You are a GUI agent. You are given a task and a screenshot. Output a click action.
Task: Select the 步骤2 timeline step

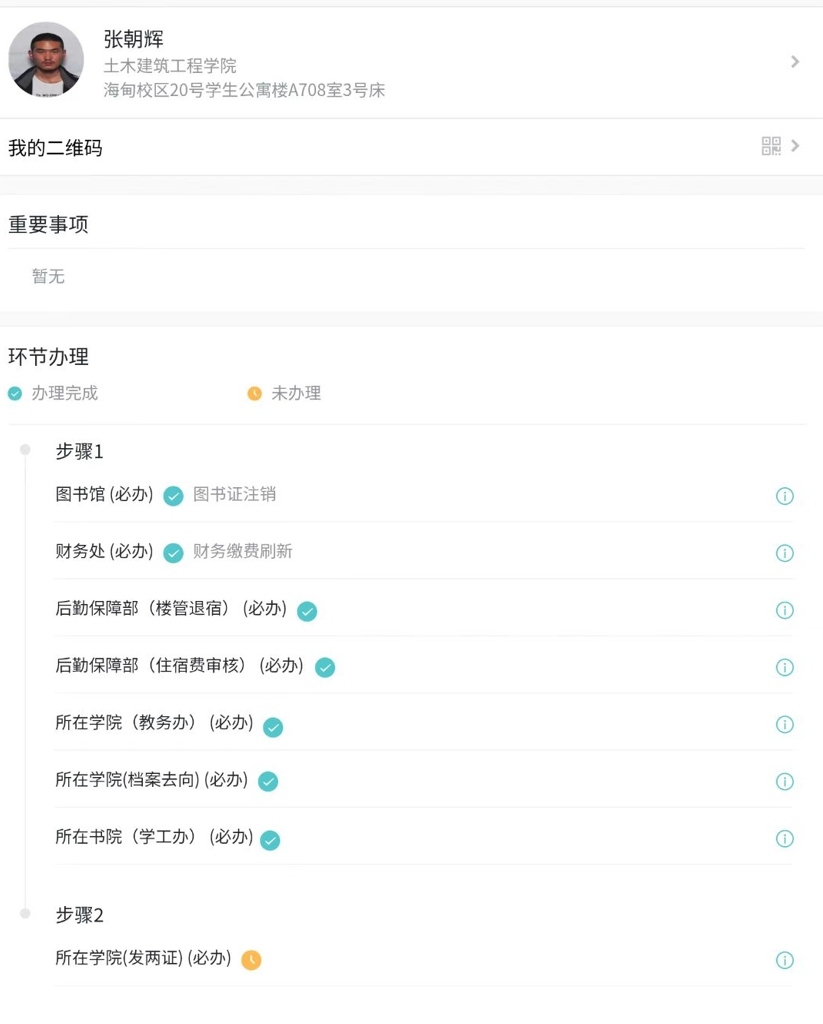pos(79,915)
